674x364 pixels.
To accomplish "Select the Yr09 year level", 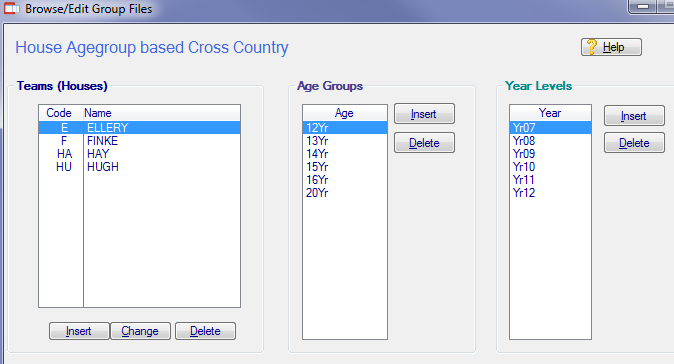I will (x=550, y=154).
